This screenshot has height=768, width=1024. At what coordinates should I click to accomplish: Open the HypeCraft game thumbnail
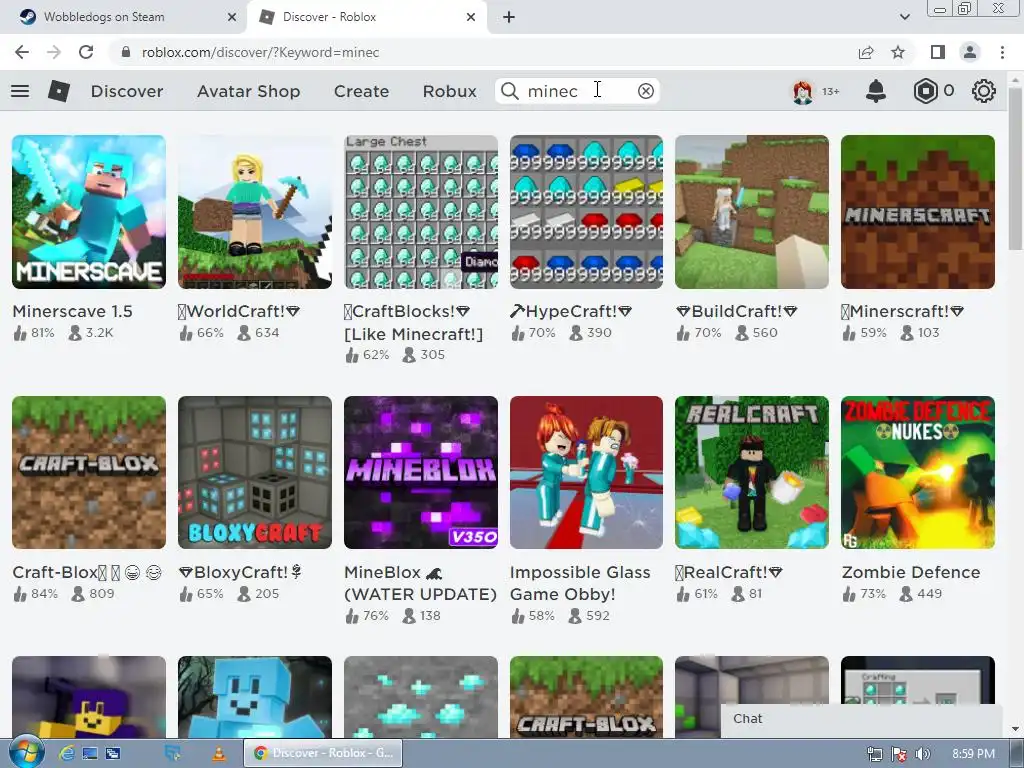[586, 212]
